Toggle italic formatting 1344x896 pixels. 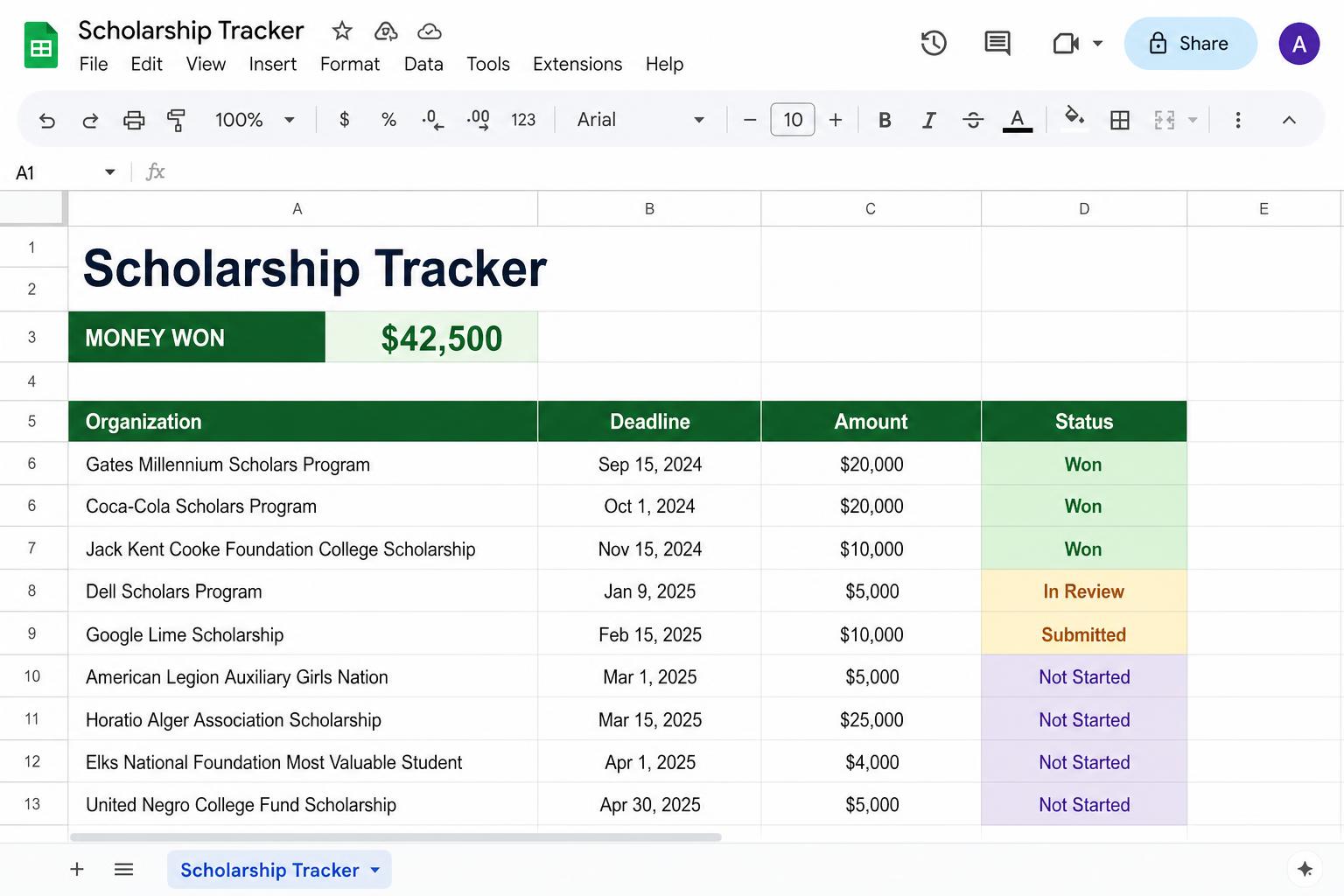[x=928, y=120]
